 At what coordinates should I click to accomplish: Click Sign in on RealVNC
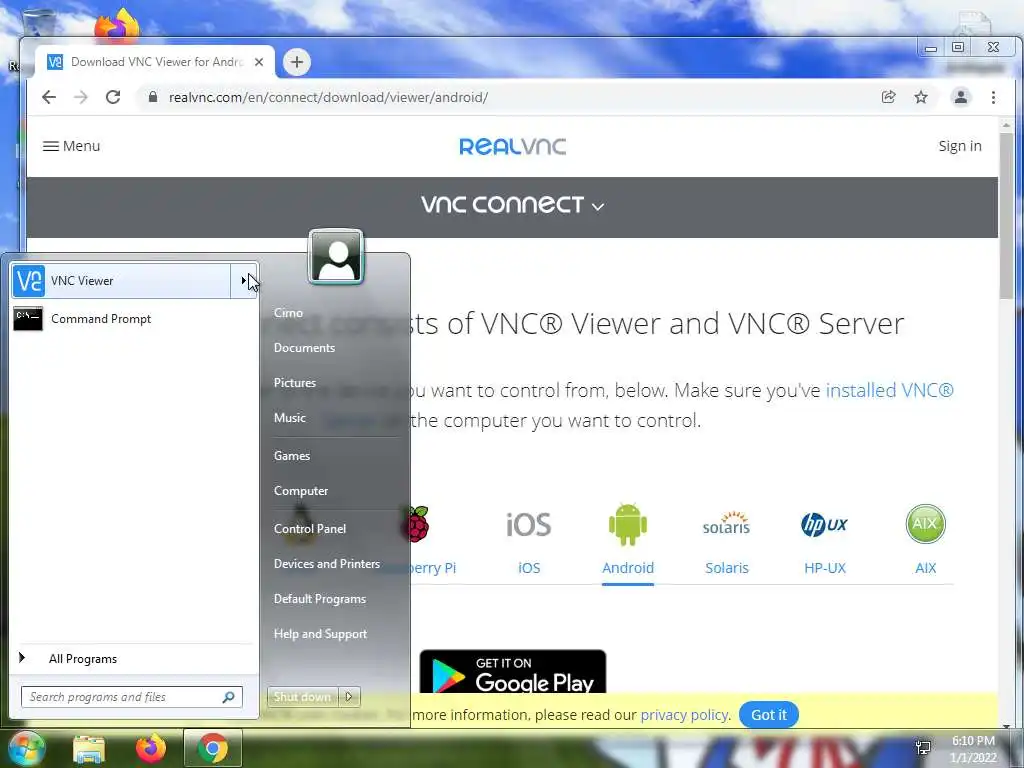coord(960,146)
